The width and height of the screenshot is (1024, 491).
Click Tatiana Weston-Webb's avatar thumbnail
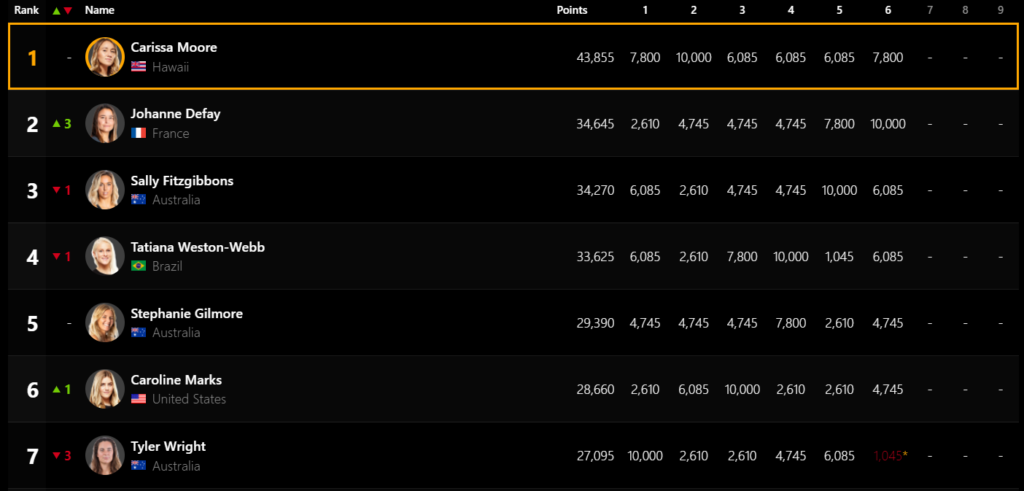105,256
